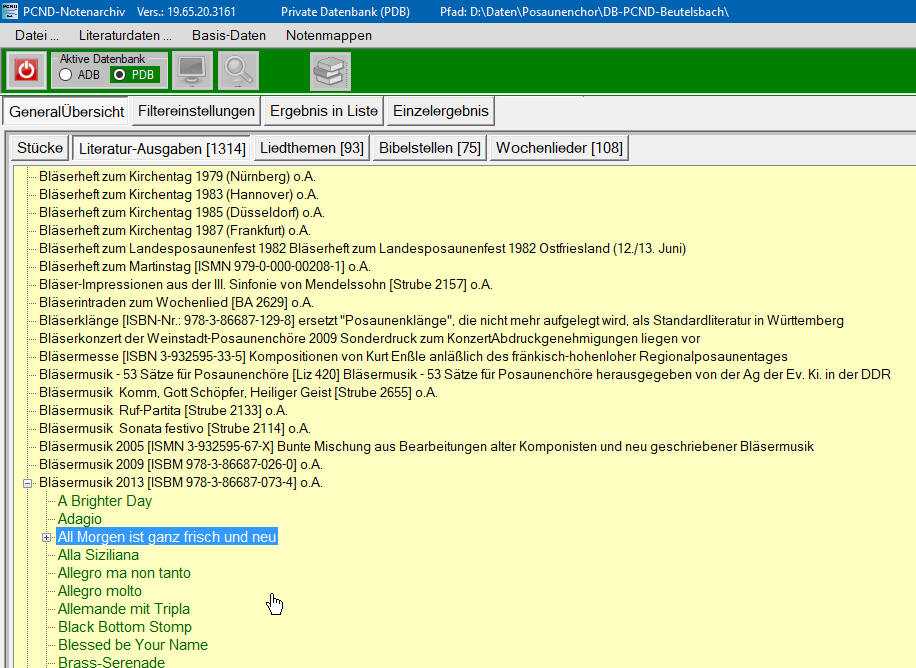Open the Wochenlieder [108] sub-tab
916x668 pixels.
559,148
